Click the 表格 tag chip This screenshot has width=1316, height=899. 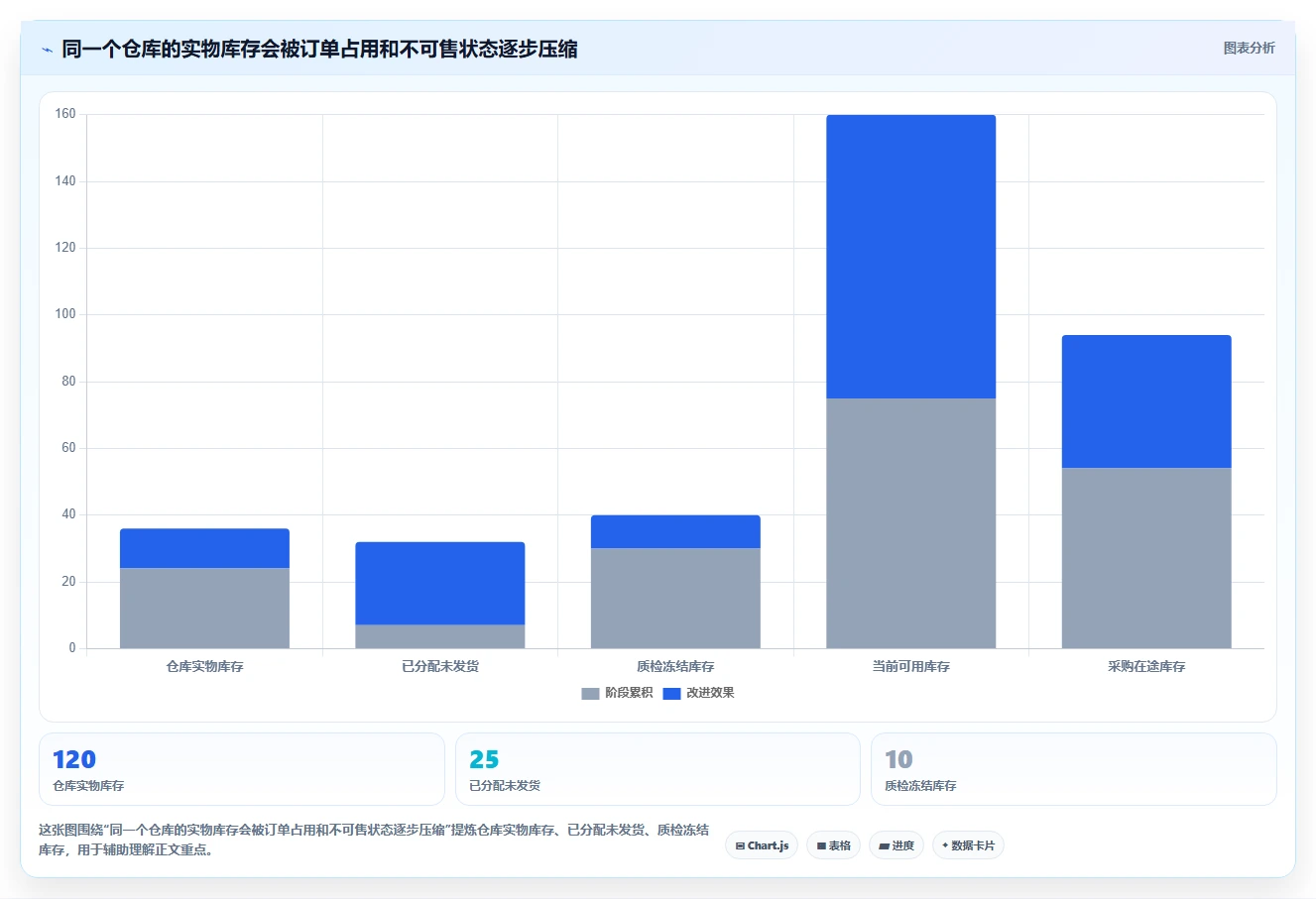[x=834, y=845]
